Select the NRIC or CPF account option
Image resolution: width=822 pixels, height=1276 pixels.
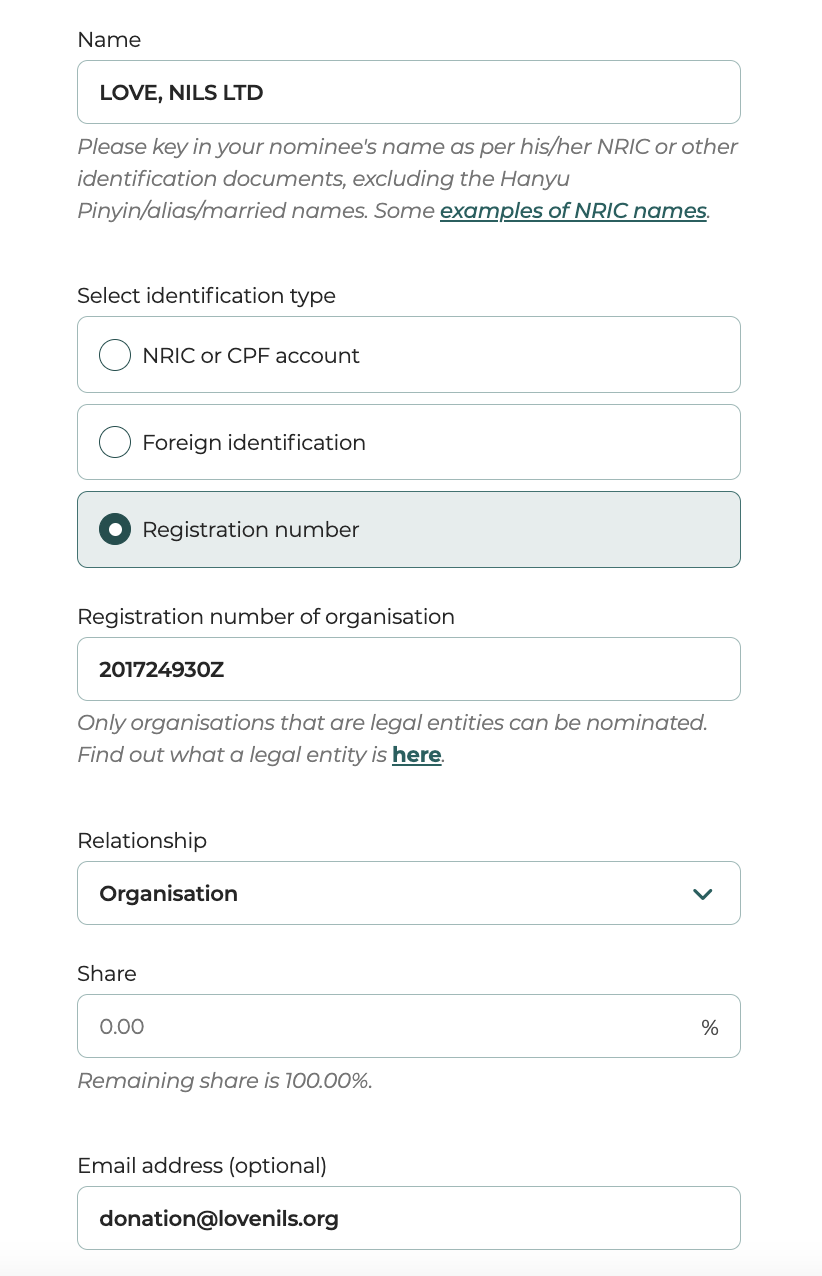point(116,355)
